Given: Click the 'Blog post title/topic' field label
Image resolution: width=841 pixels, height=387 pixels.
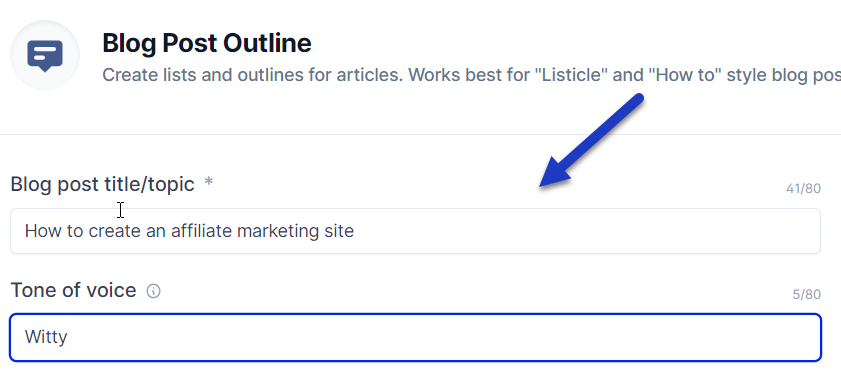Looking at the screenshot, I should tap(102, 184).
